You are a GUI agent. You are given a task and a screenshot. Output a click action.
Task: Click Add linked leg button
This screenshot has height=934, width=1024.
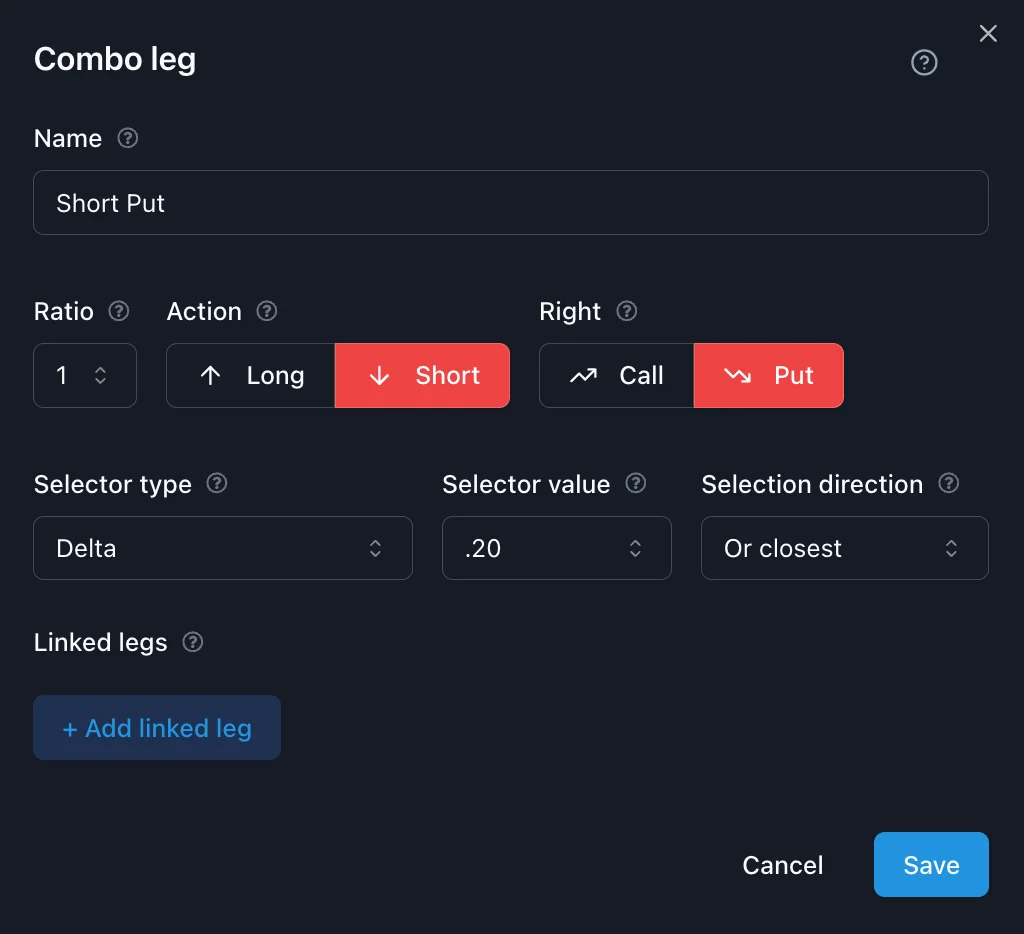[157, 728]
